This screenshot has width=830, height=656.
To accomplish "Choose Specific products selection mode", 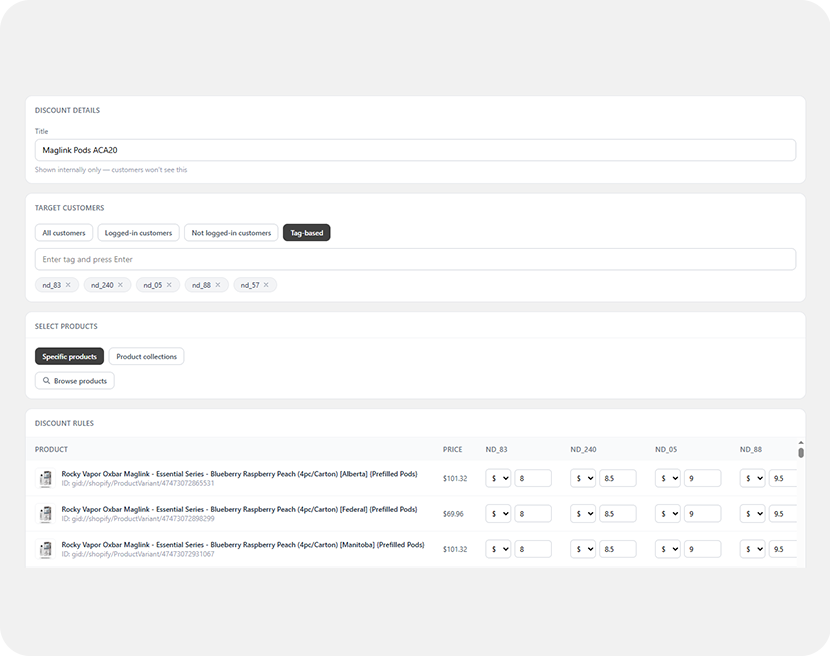I will click(x=69, y=356).
